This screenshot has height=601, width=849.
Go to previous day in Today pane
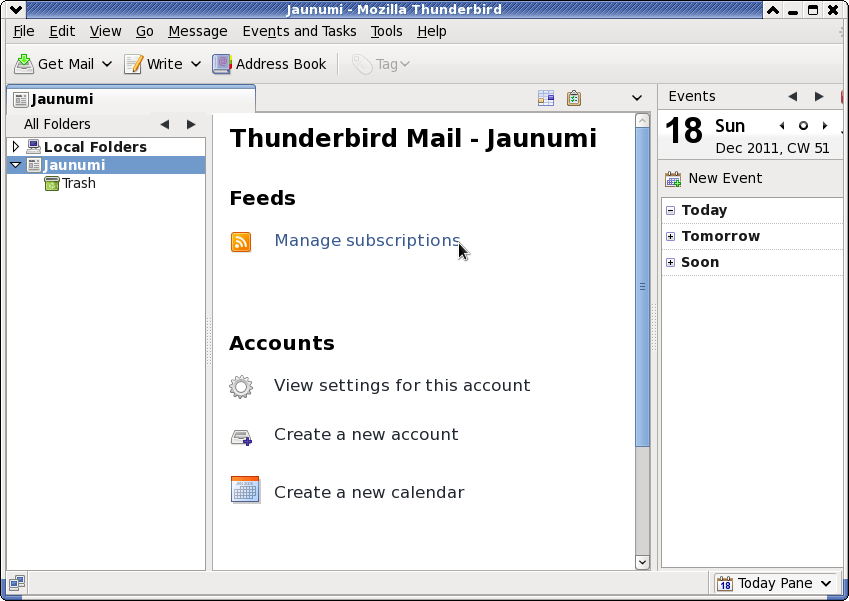(782, 126)
